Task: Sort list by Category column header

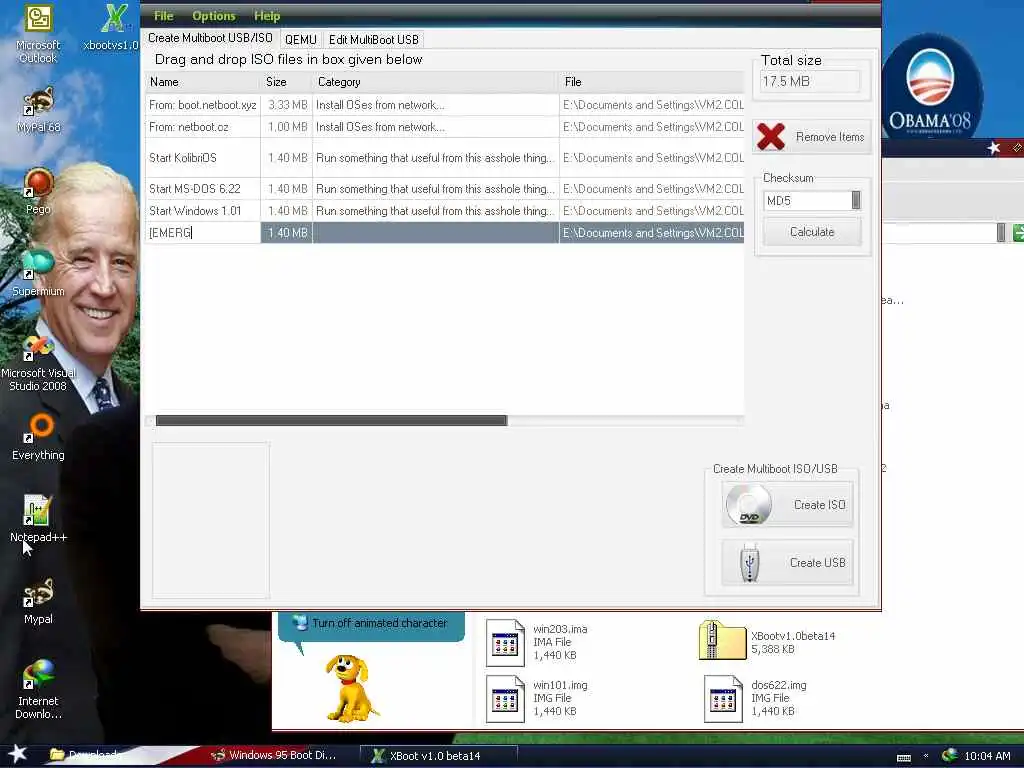Action: click(436, 82)
